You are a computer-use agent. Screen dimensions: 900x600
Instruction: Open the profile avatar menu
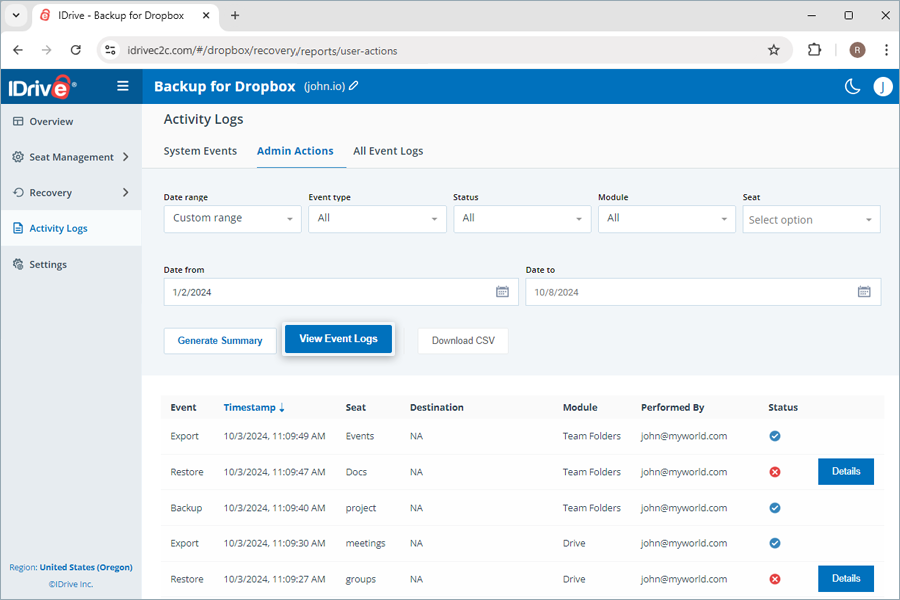click(883, 86)
